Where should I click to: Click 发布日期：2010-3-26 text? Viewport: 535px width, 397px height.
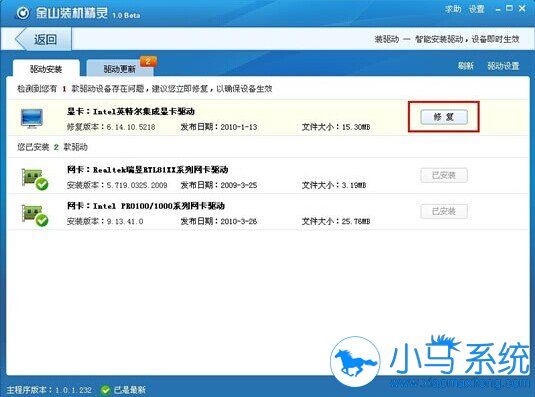tap(219, 221)
